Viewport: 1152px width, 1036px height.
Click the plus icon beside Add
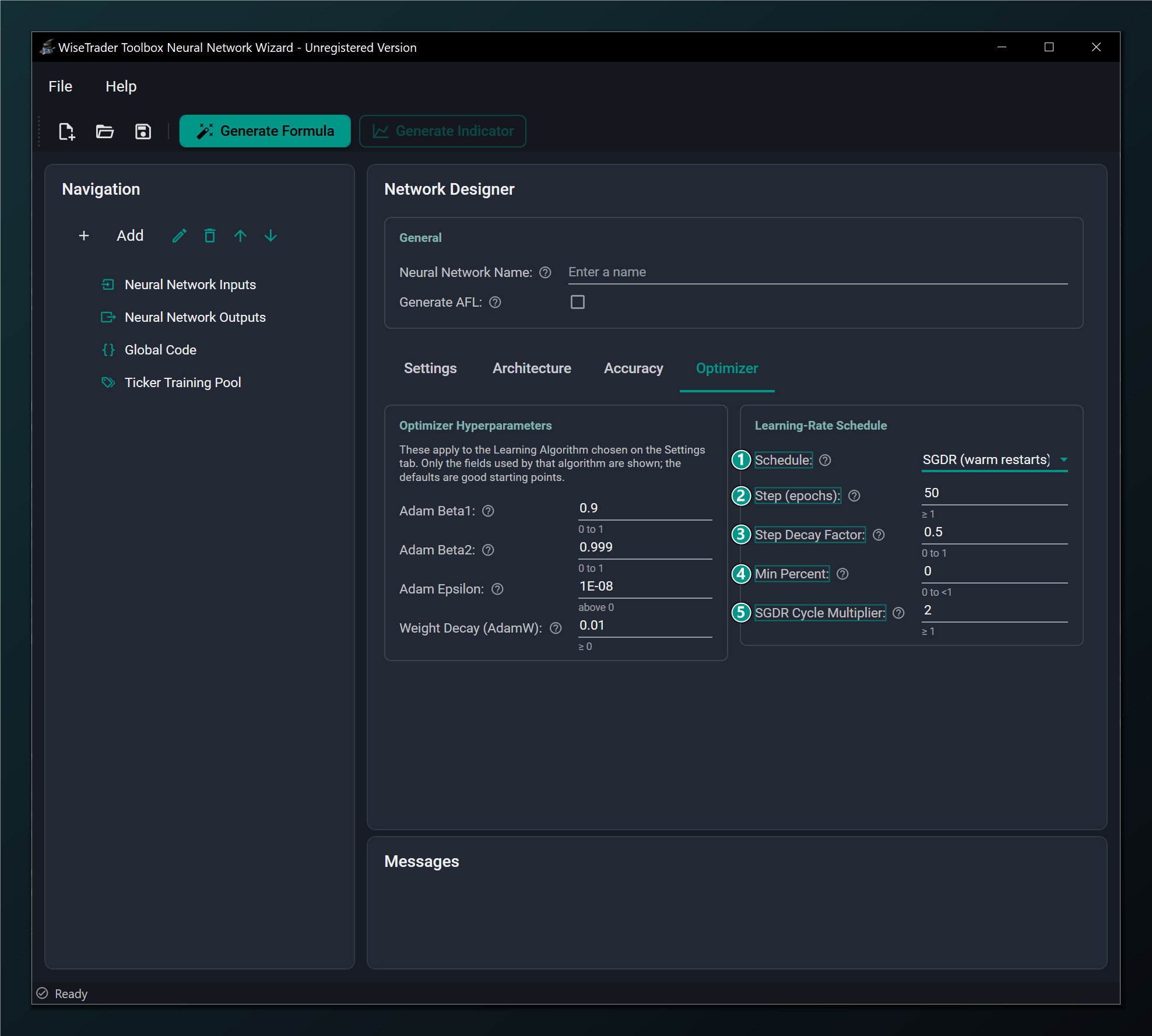click(x=84, y=236)
